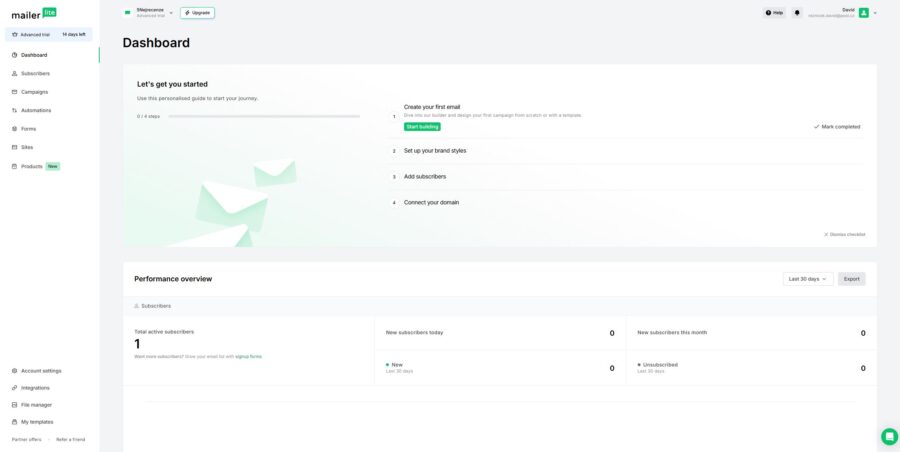The height and width of the screenshot is (452, 900).
Task: Open the Last 30 days dropdown
Action: pos(808,279)
